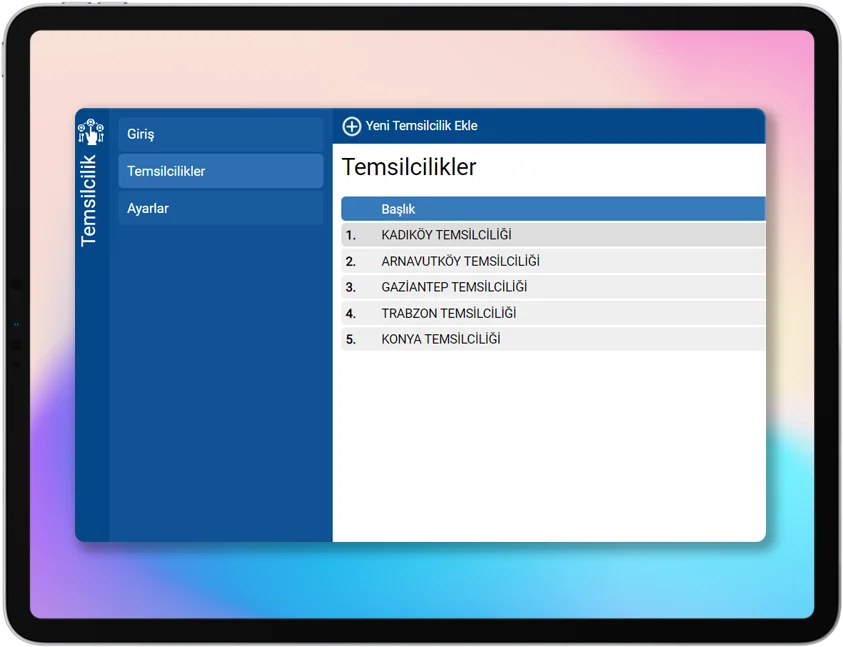Click row number 1 in list

[351, 235]
